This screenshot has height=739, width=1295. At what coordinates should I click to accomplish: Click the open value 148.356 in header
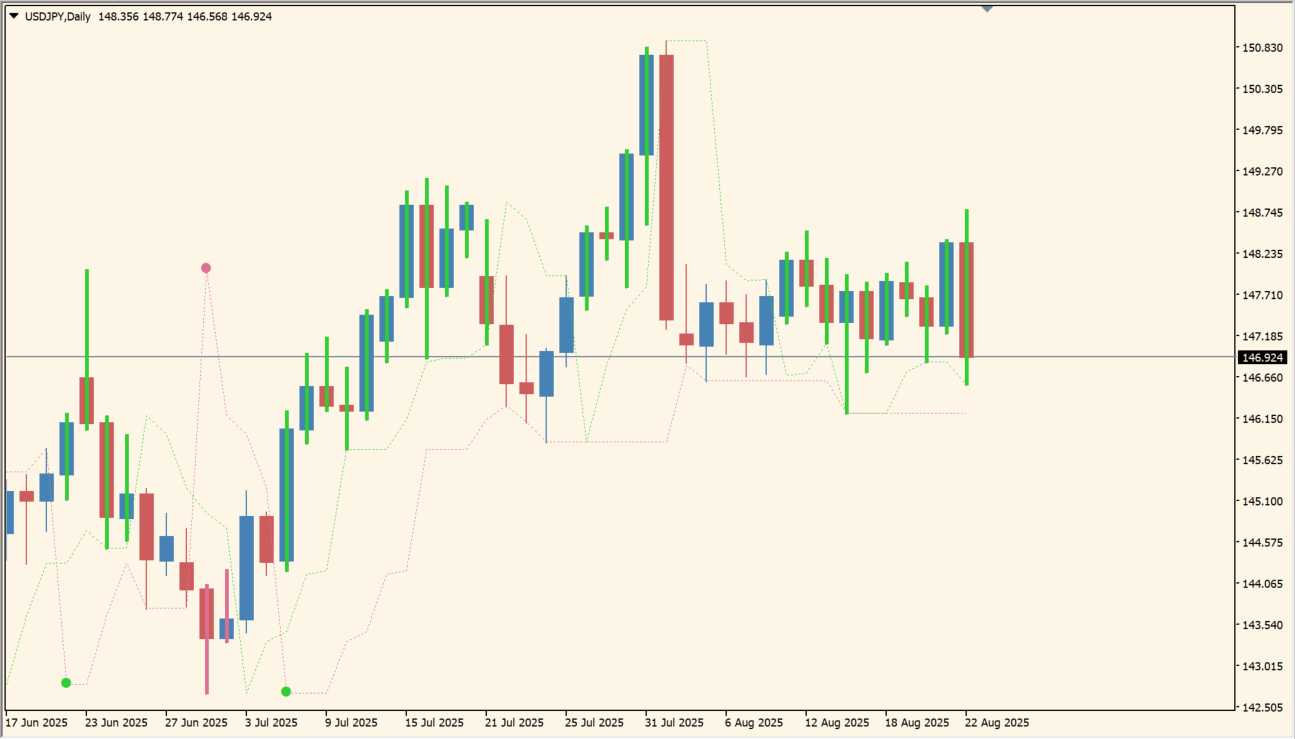pos(118,17)
